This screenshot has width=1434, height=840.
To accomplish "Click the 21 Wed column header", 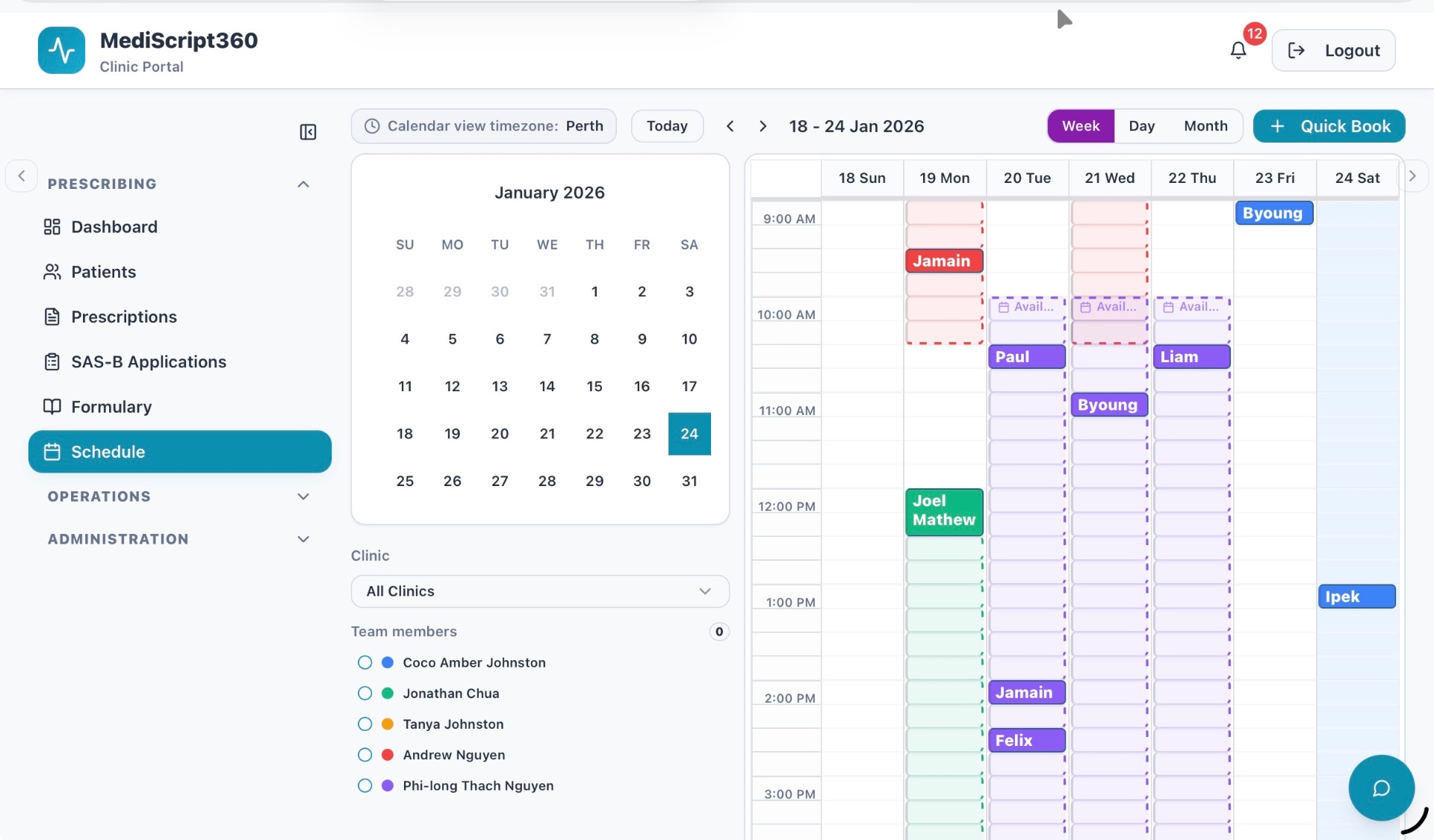I will [x=1110, y=178].
